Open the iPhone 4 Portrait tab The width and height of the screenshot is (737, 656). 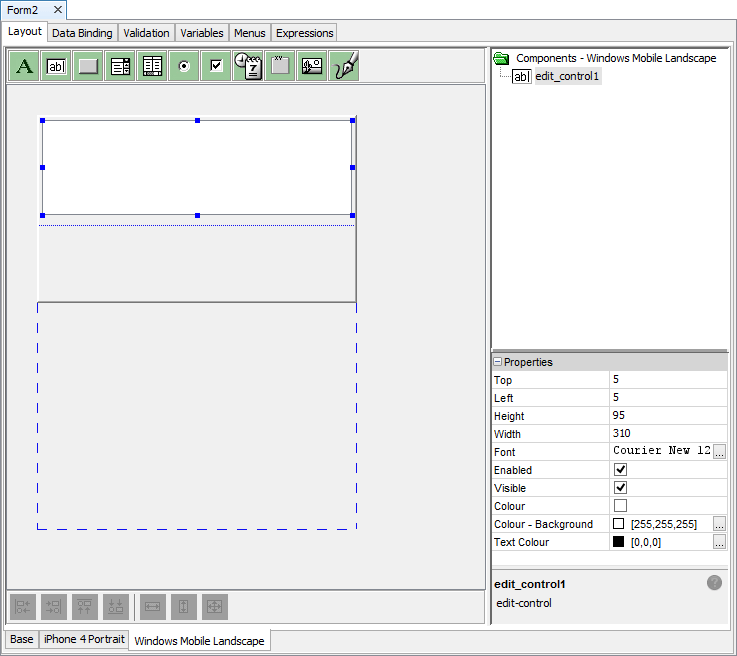(x=84, y=640)
